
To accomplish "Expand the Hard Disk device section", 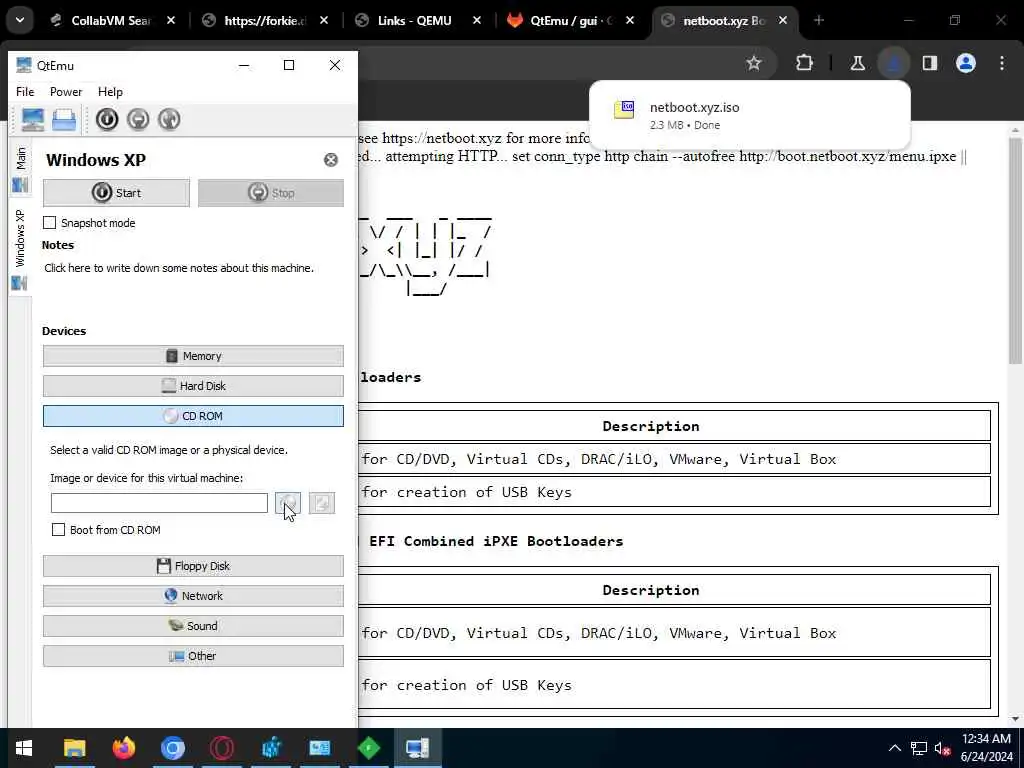I will [193, 386].
